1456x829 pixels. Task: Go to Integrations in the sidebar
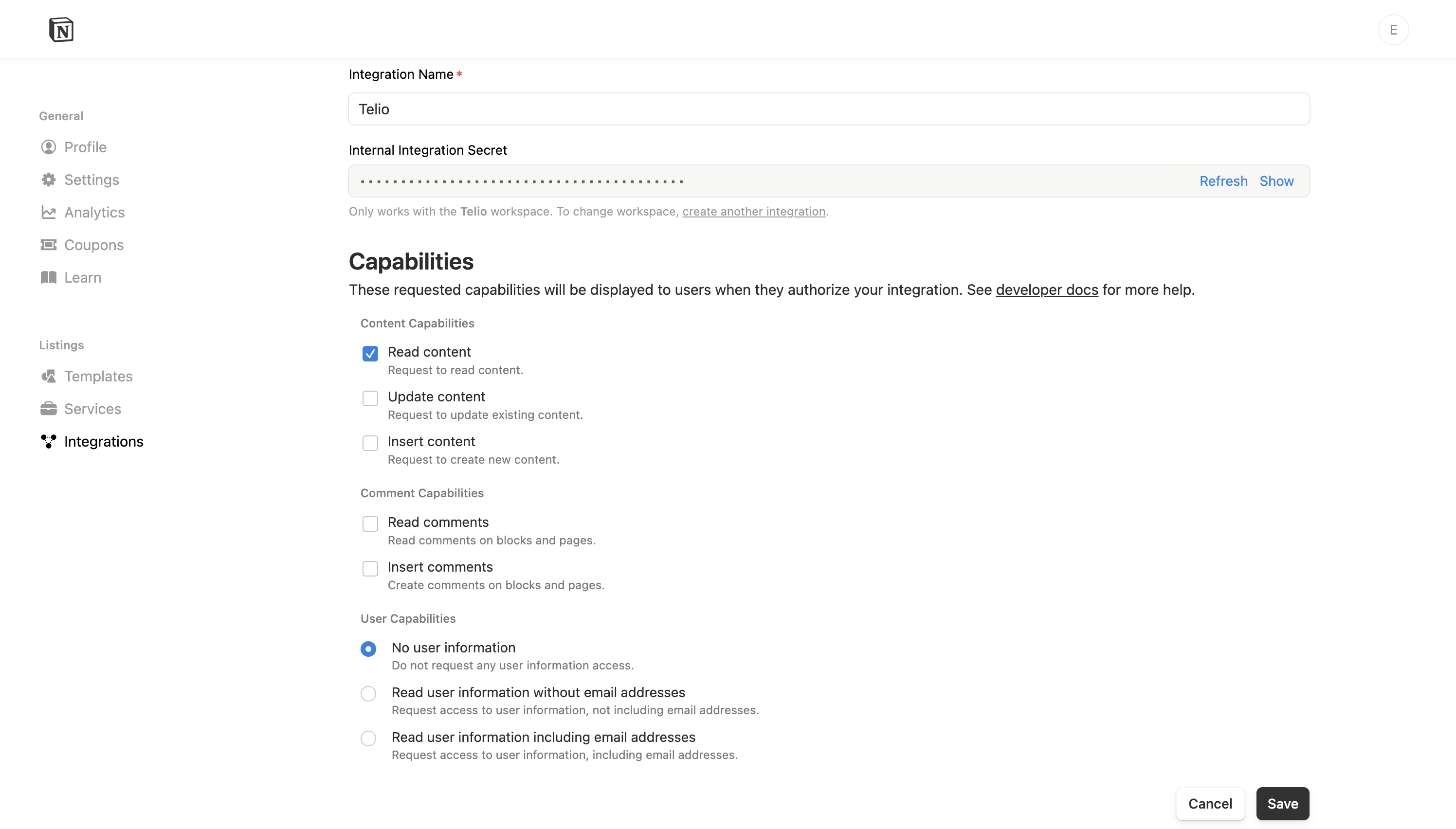pos(103,441)
